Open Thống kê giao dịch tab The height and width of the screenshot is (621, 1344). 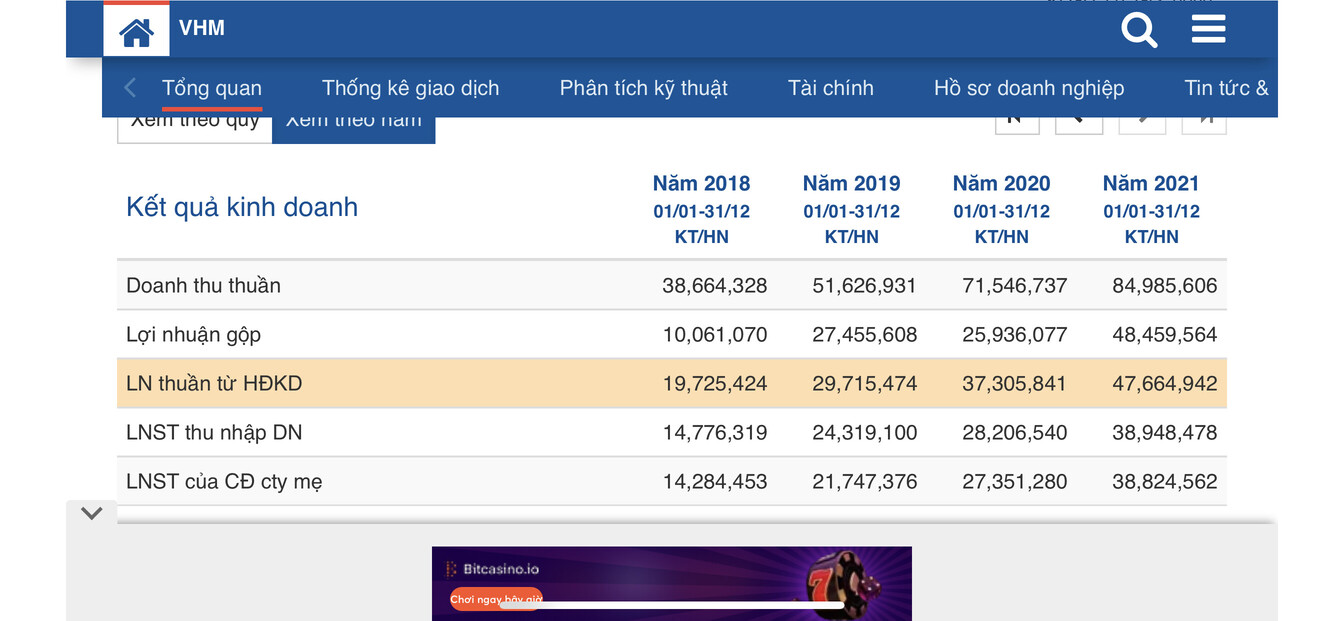pyautogui.click(x=410, y=88)
